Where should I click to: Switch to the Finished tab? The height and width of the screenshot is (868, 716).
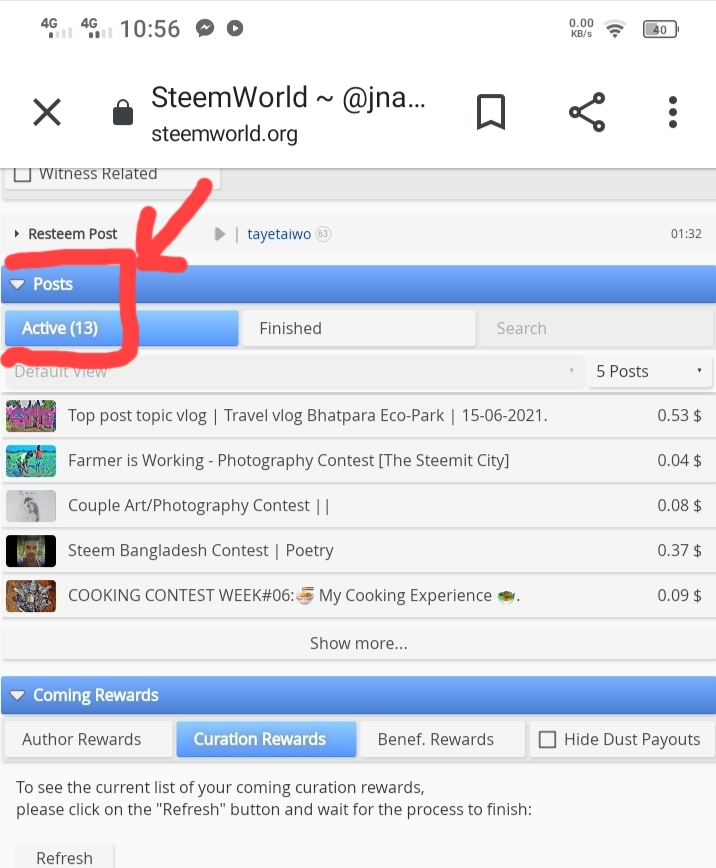[358, 328]
